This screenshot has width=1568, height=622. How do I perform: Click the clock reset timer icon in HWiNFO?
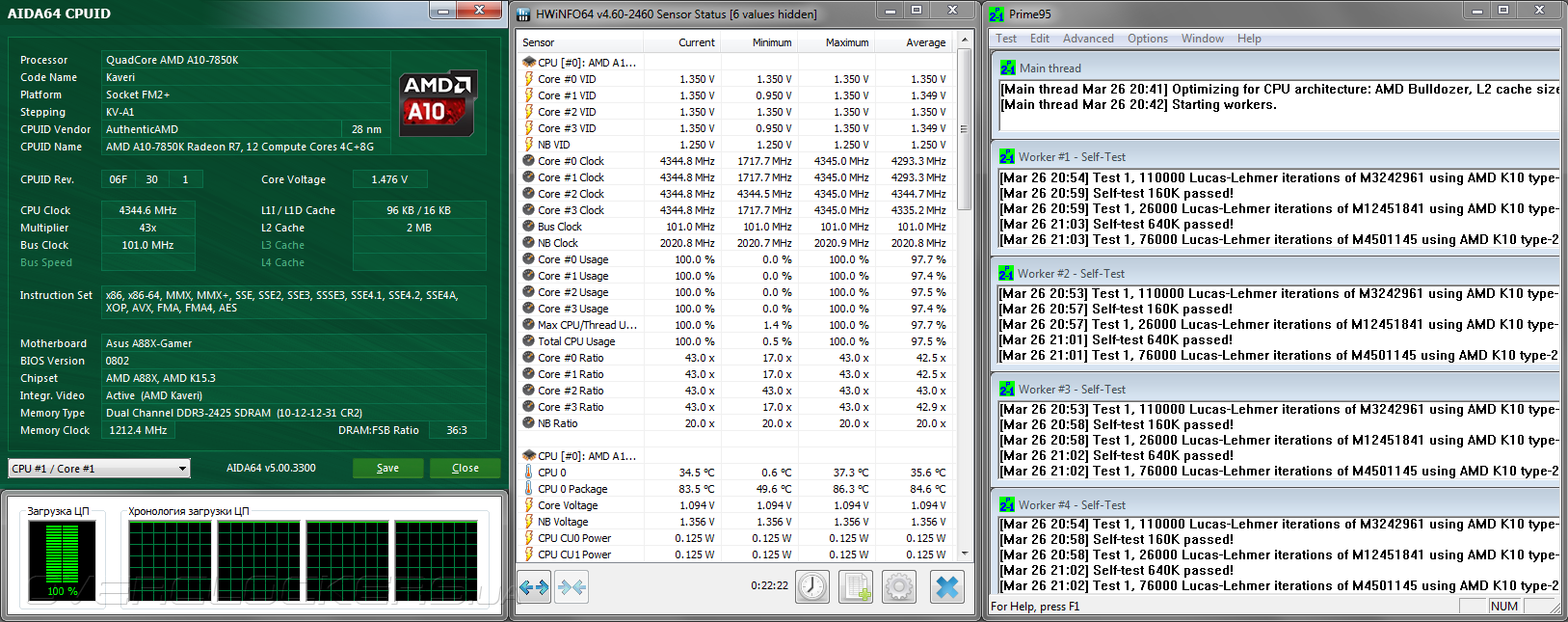(812, 586)
